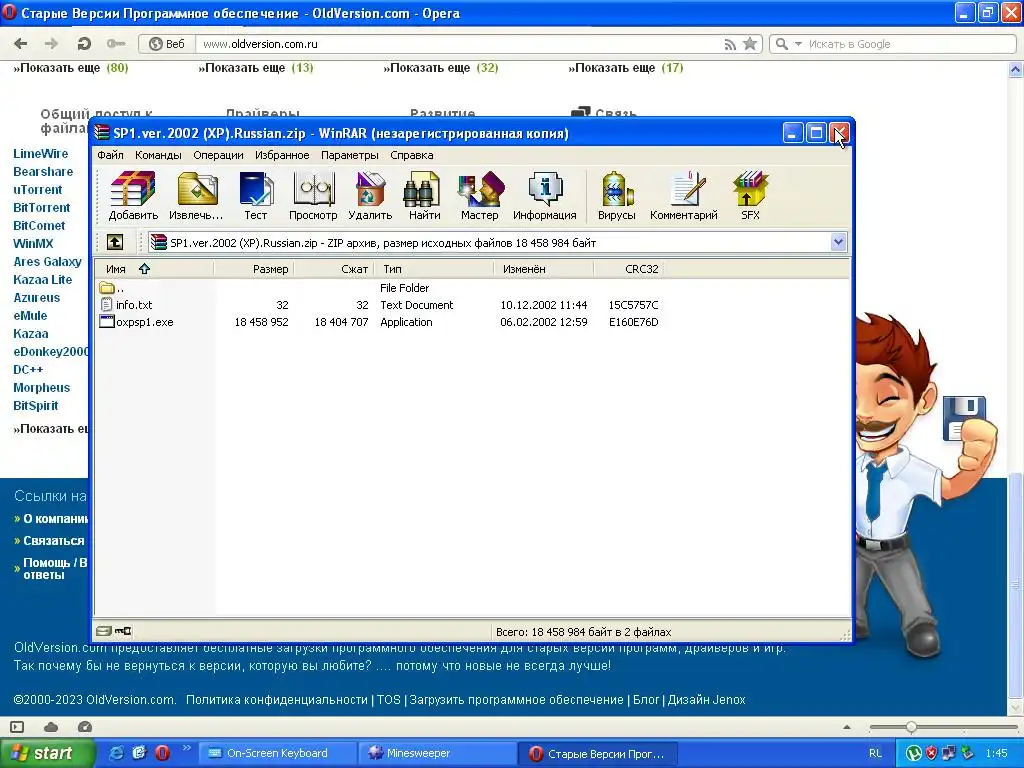Click the red shield security tray icon
The height and width of the screenshot is (768, 1024).
tap(931, 753)
